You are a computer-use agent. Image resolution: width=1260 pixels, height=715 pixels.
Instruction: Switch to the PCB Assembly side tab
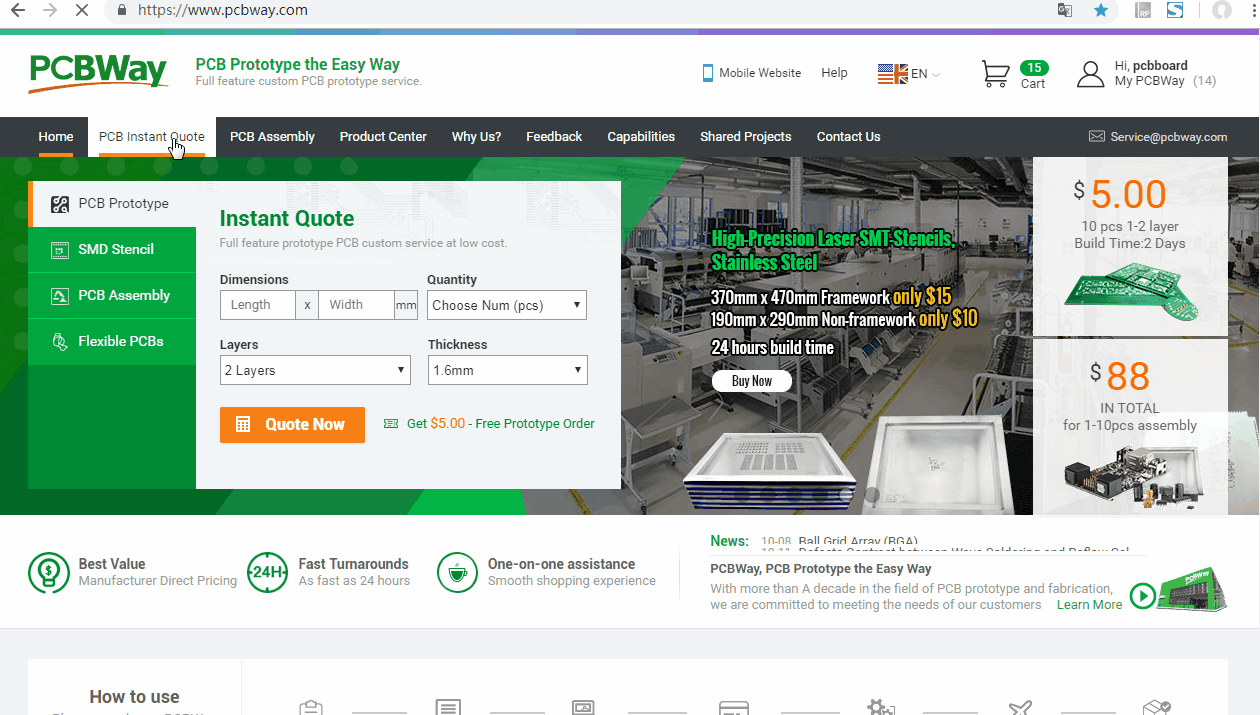(112, 295)
